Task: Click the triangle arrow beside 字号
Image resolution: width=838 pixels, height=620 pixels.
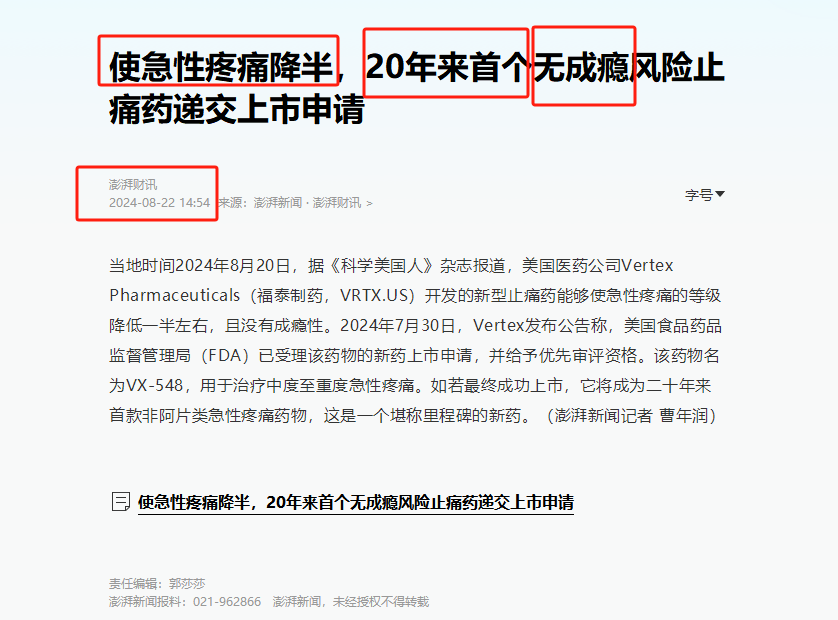Action: 720,194
